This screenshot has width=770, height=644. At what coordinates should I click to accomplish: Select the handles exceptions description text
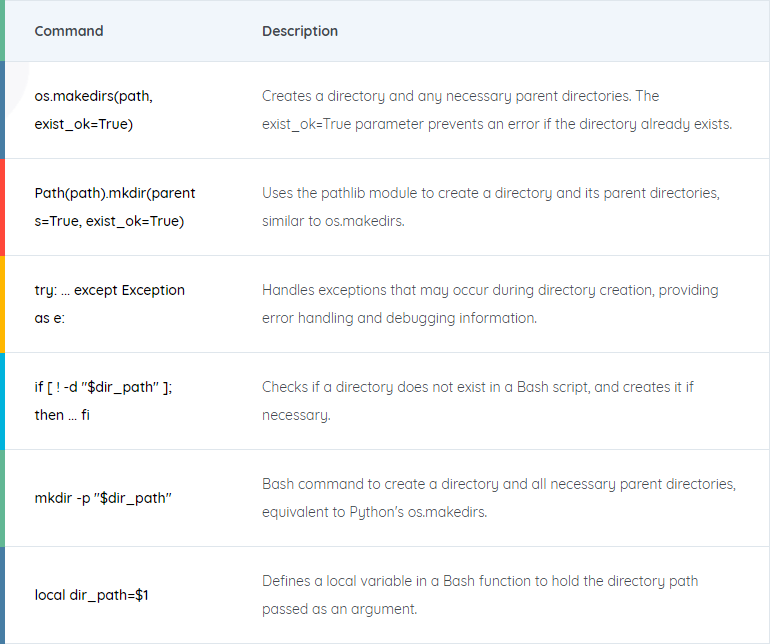490,304
